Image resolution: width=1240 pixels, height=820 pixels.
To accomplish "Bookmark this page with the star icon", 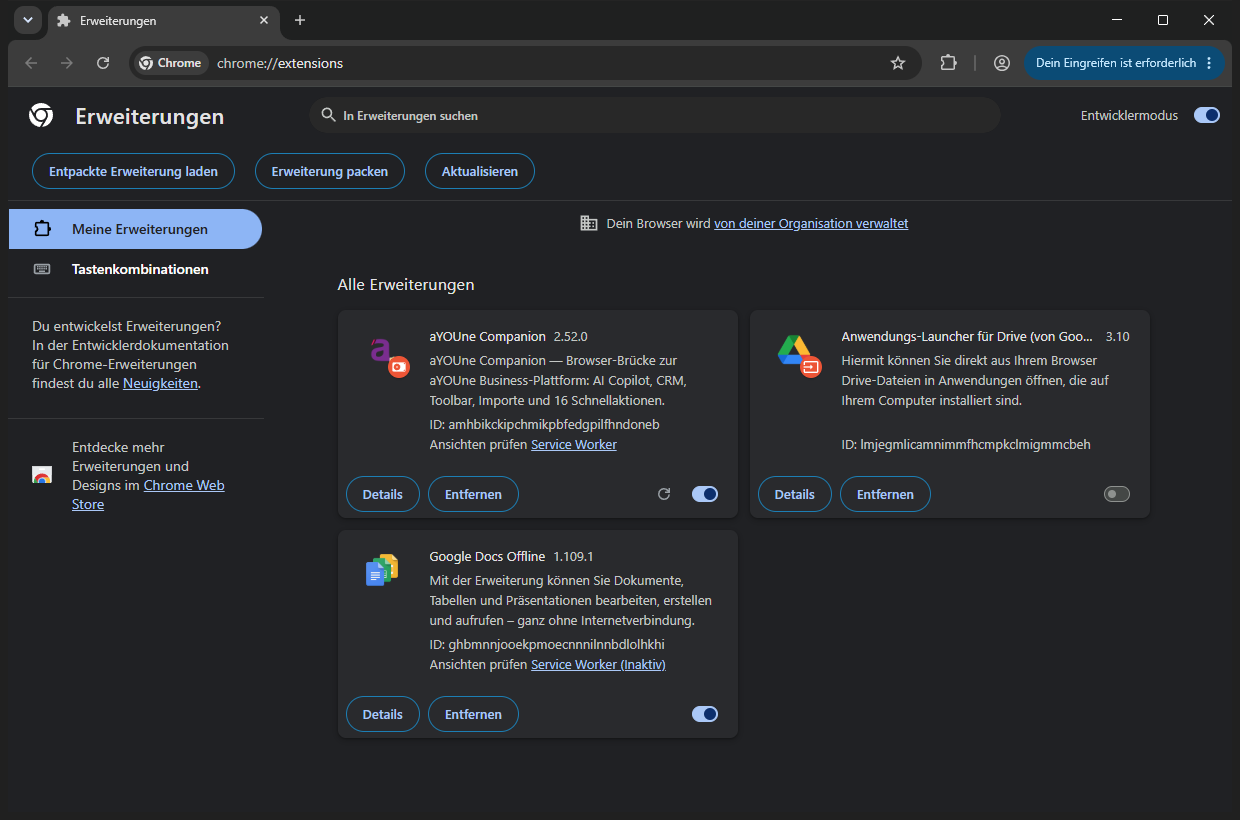I will pyautogui.click(x=898, y=63).
